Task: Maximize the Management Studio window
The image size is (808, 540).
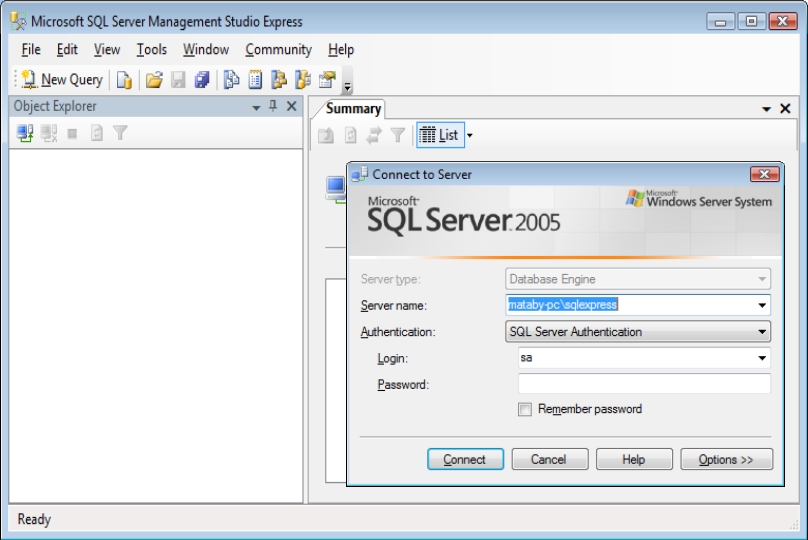Action: pos(751,21)
